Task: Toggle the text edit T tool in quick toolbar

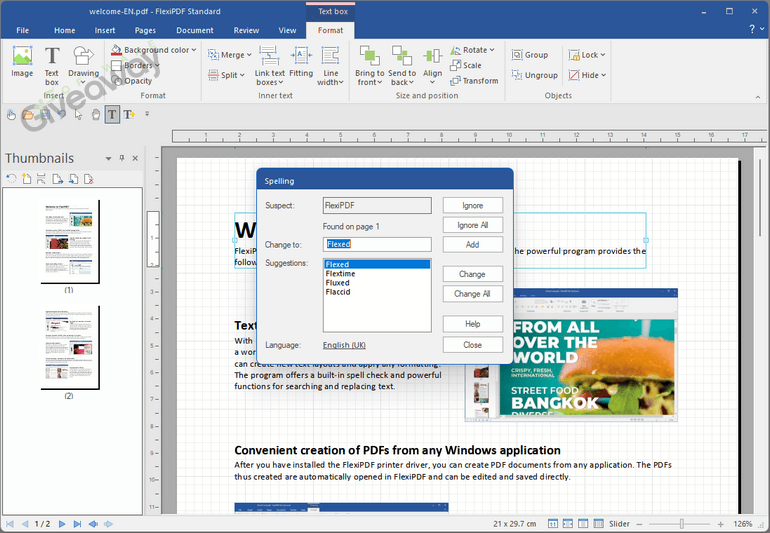Action: coord(112,115)
